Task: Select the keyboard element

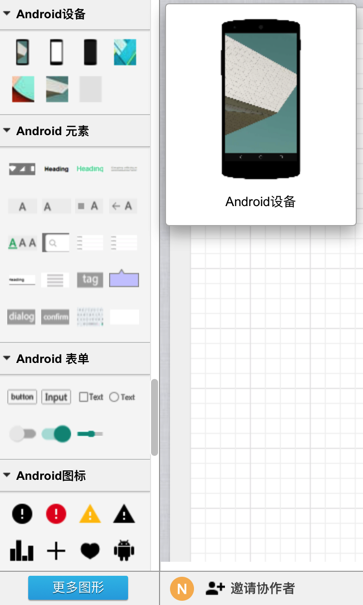Action: tap(90, 317)
